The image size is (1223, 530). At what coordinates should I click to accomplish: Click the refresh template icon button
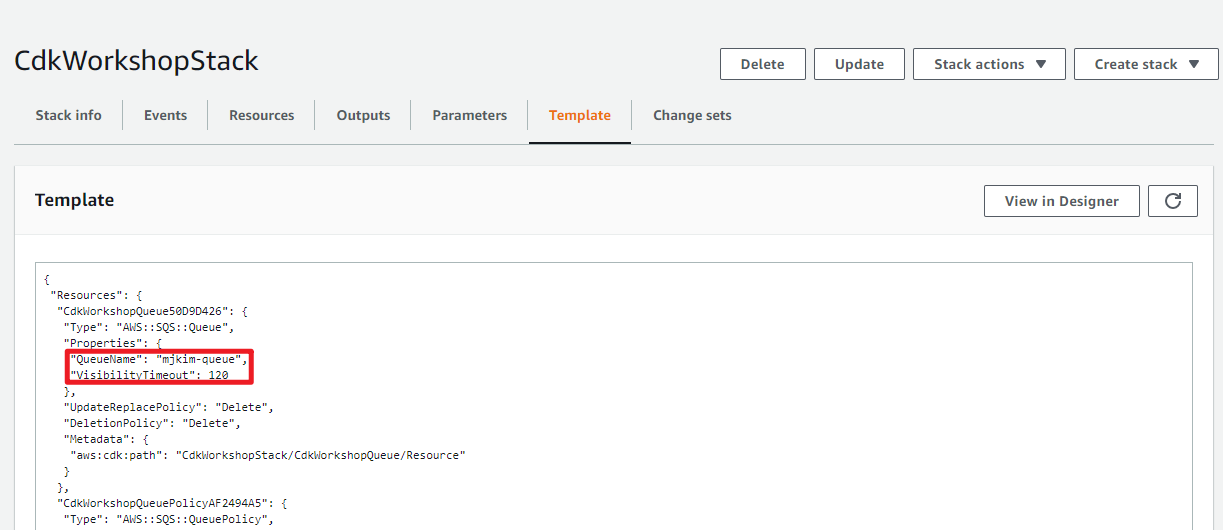point(1173,201)
